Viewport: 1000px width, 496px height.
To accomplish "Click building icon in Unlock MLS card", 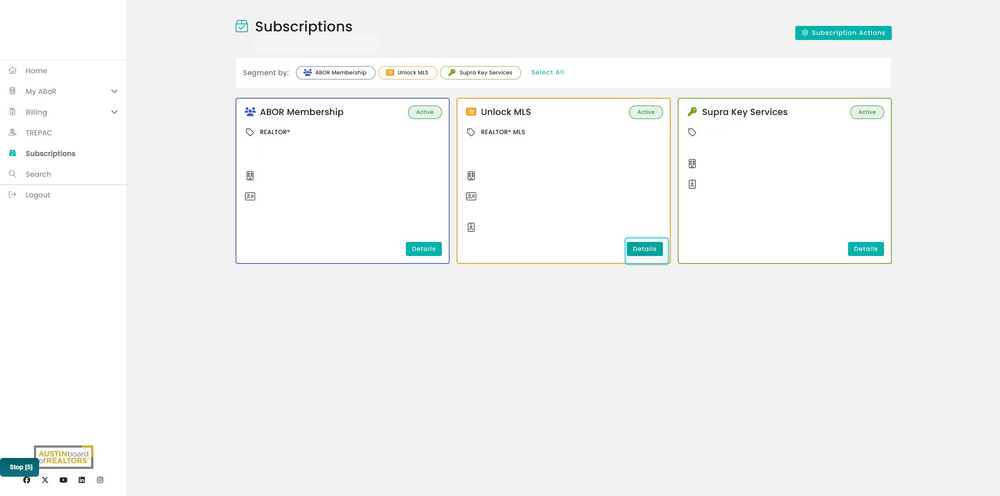I will pos(471,175).
